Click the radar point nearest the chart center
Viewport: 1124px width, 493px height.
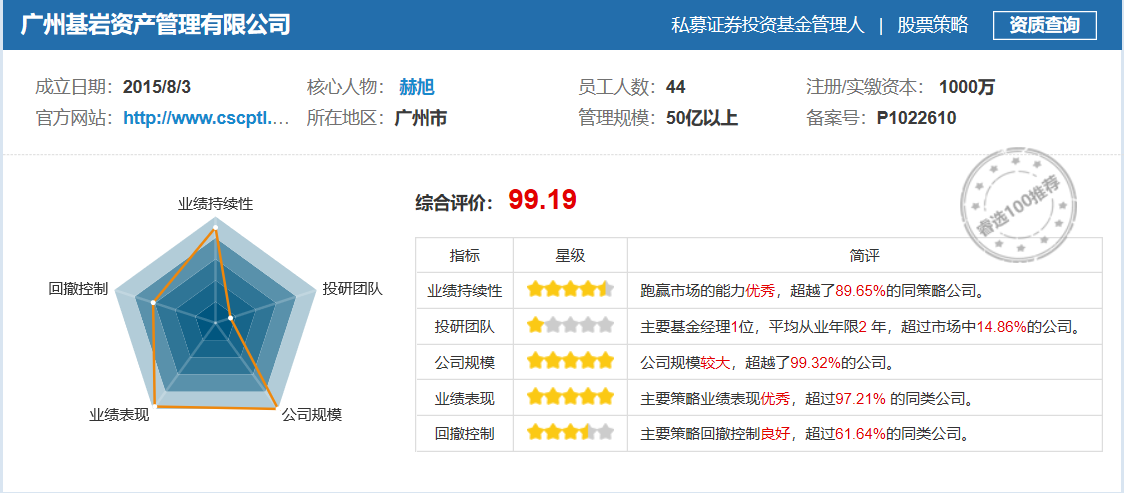(x=230, y=317)
